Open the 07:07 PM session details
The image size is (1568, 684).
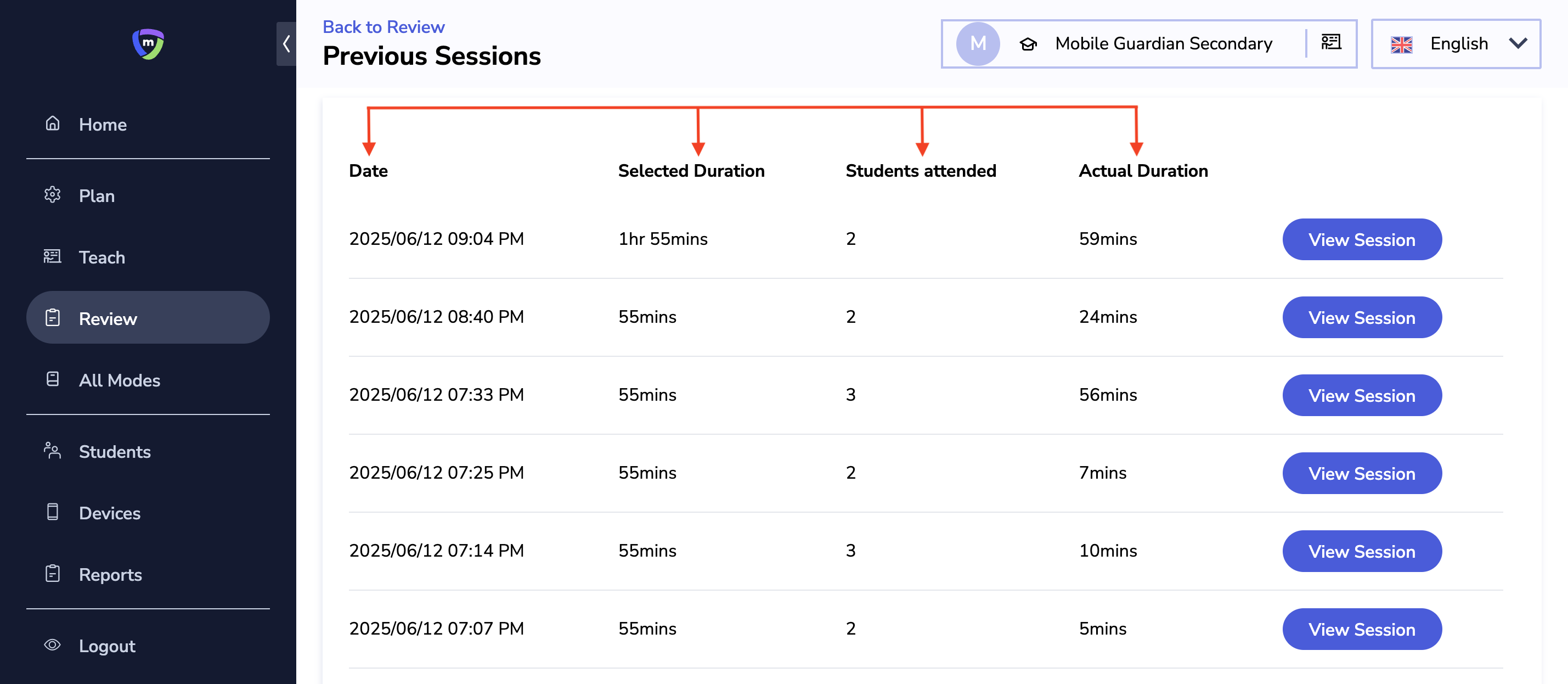[x=1362, y=629]
